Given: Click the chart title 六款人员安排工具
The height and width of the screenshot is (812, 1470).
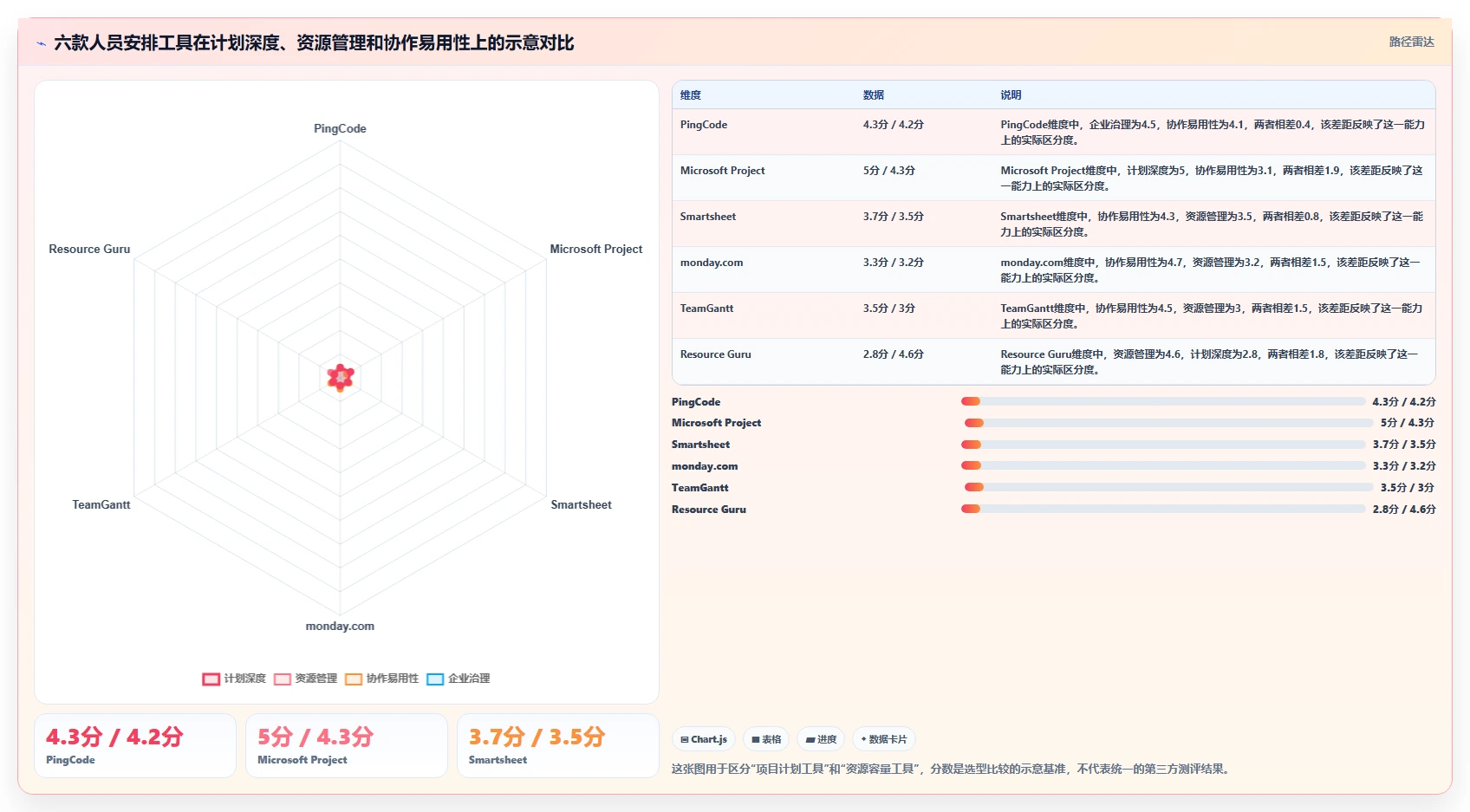Looking at the screenshot, I should [314, 42].
